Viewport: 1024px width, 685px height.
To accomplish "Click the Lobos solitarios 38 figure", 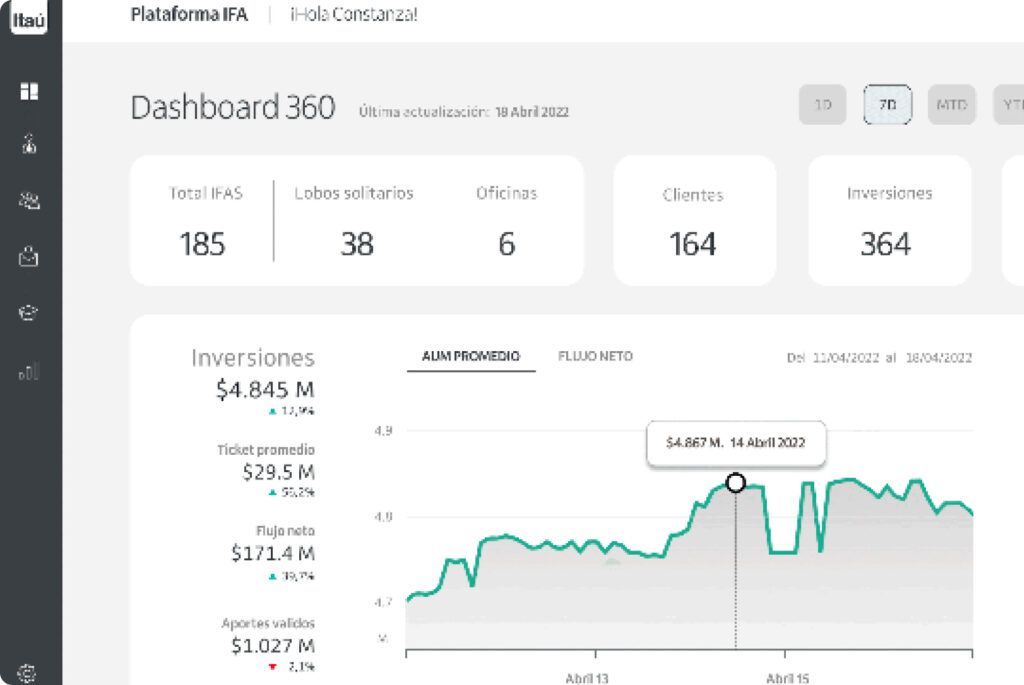I will tap(356, 243).
